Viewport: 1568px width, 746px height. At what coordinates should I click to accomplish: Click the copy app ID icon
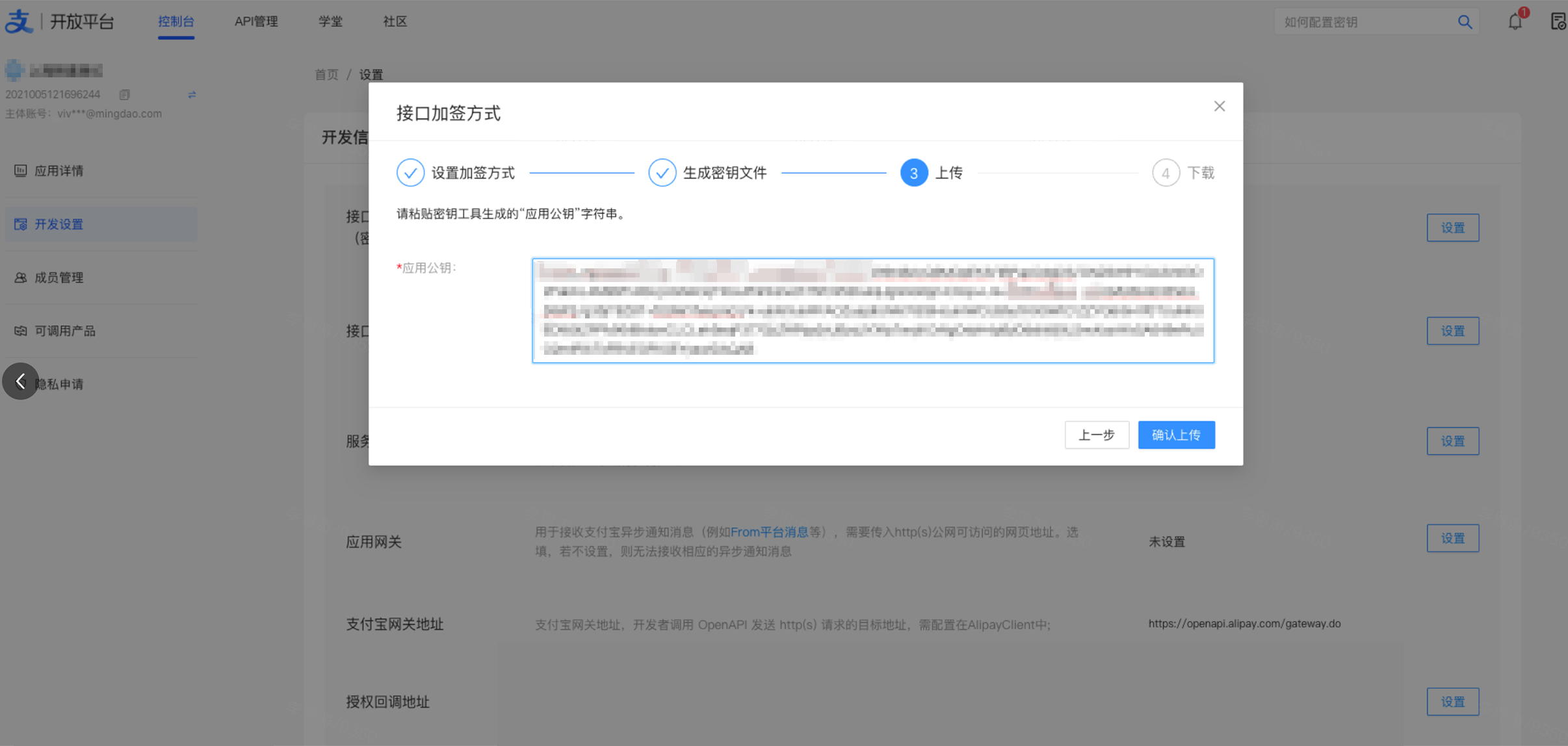tap(124, 95)
